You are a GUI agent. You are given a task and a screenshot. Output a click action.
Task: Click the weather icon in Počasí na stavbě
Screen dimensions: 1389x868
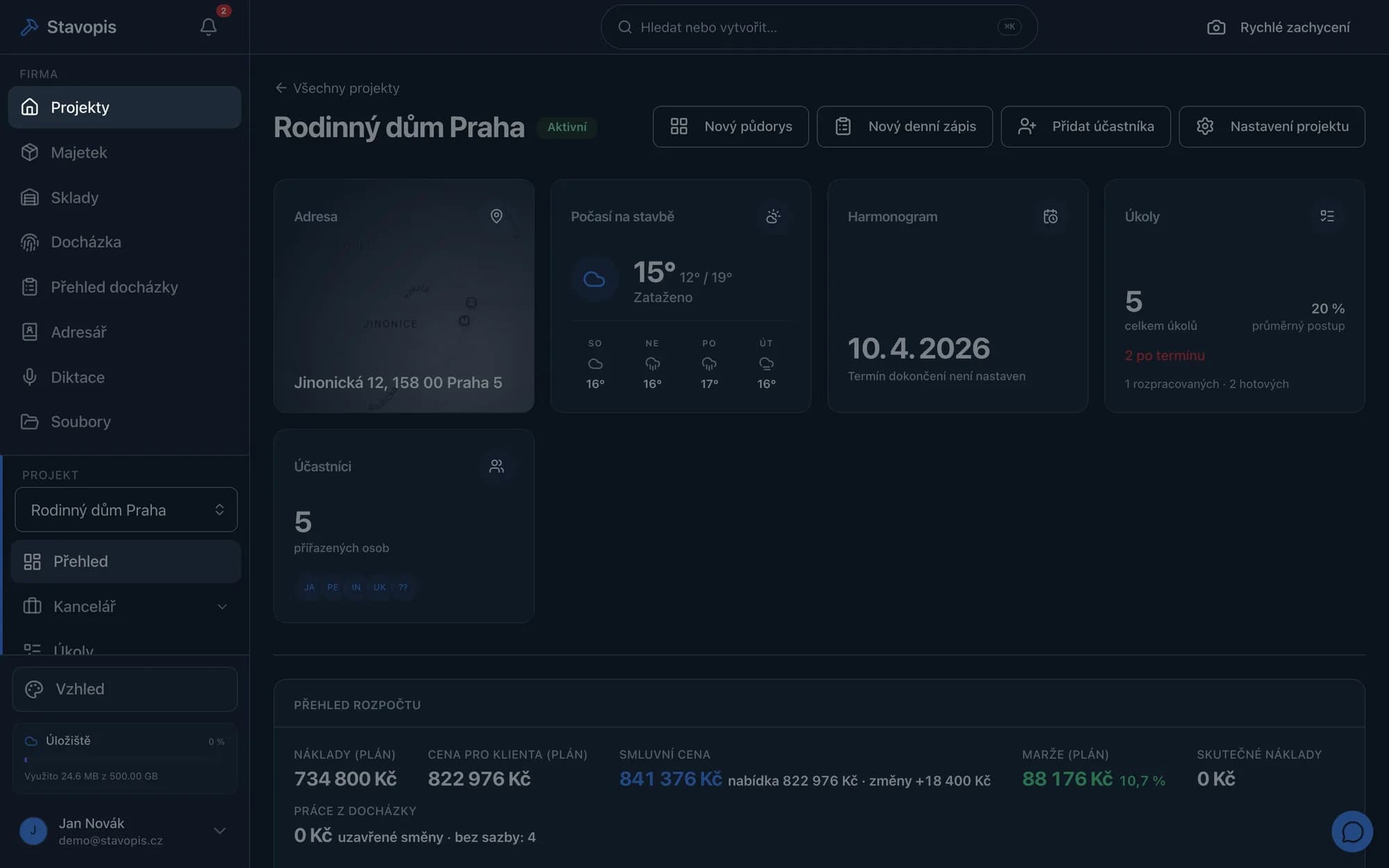coord(773,217)
